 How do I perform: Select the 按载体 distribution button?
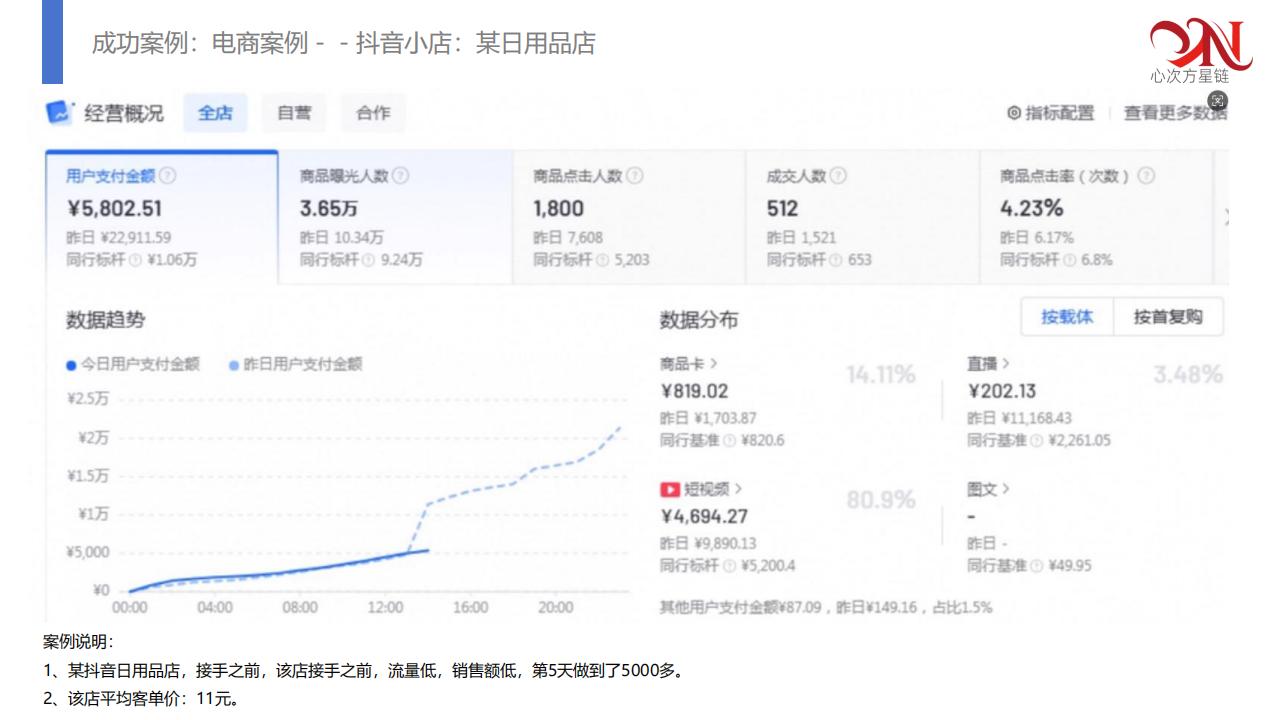click(x=1067, y=317)
